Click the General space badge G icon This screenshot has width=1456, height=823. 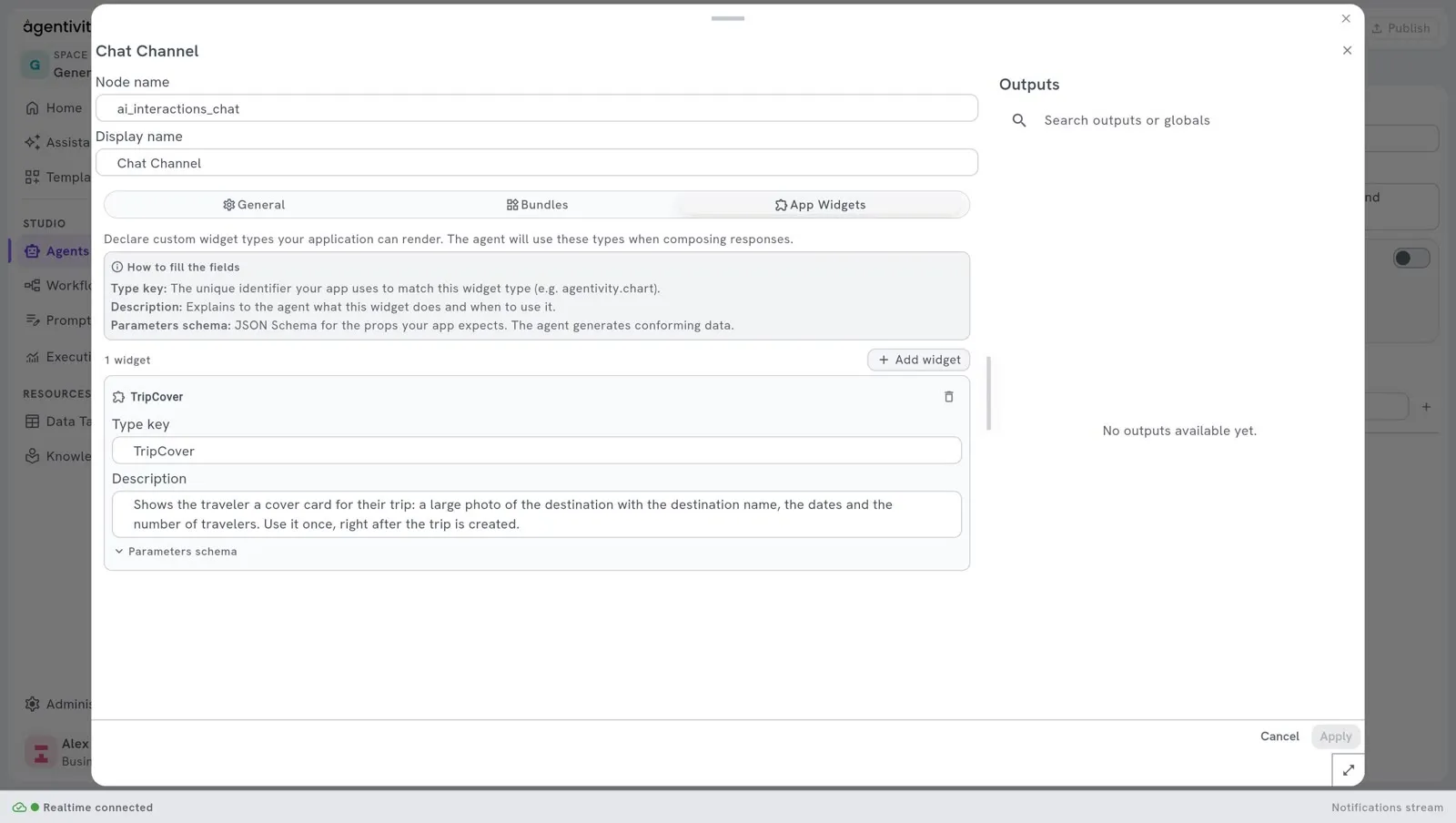[x=35, y=65]
